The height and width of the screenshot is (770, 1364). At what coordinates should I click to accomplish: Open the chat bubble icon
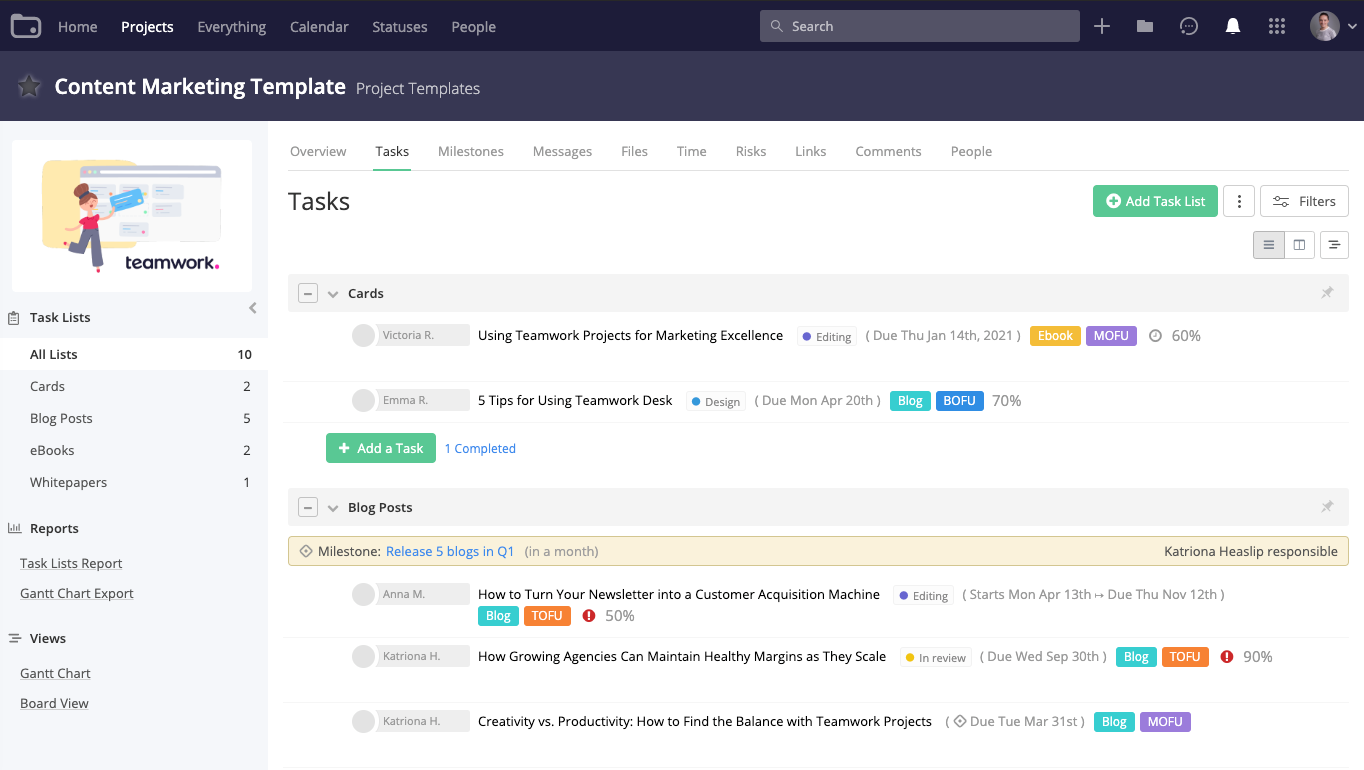(1189, 27)
